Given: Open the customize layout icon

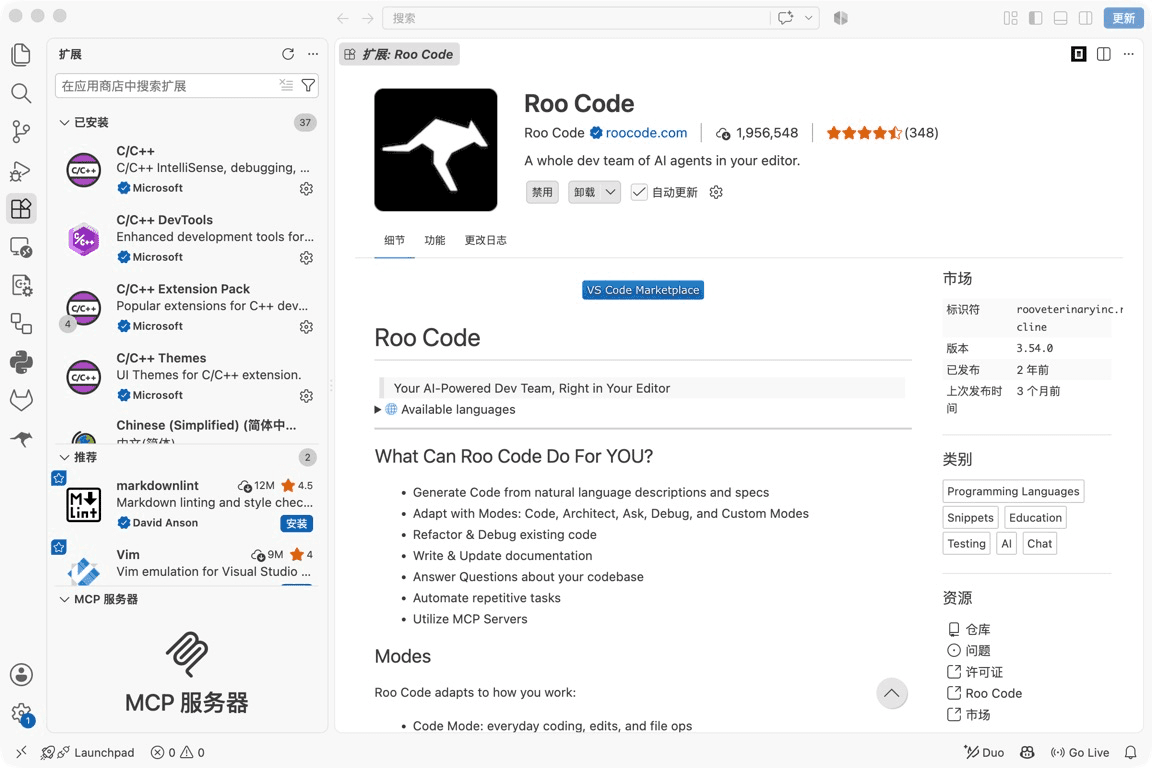Looking at the screenshot, I should (x=1011, y=18).
